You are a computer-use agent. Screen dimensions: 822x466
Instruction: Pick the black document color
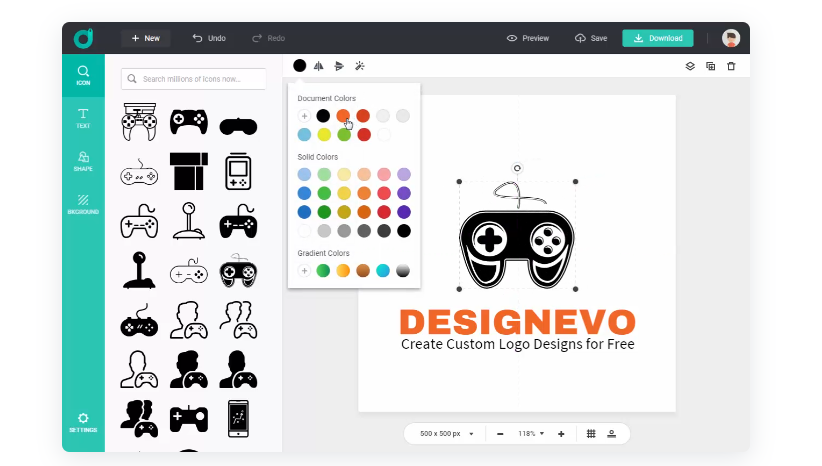click(323, 116)
